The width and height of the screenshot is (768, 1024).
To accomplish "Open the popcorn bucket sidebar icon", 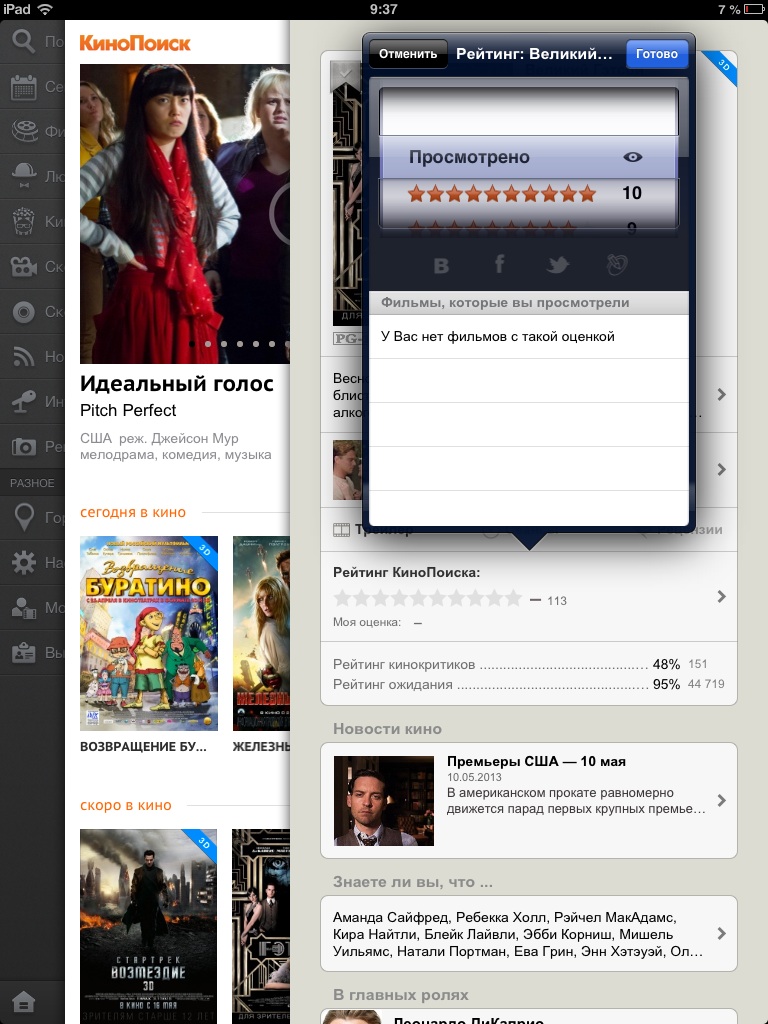I will tap(22, 221).
